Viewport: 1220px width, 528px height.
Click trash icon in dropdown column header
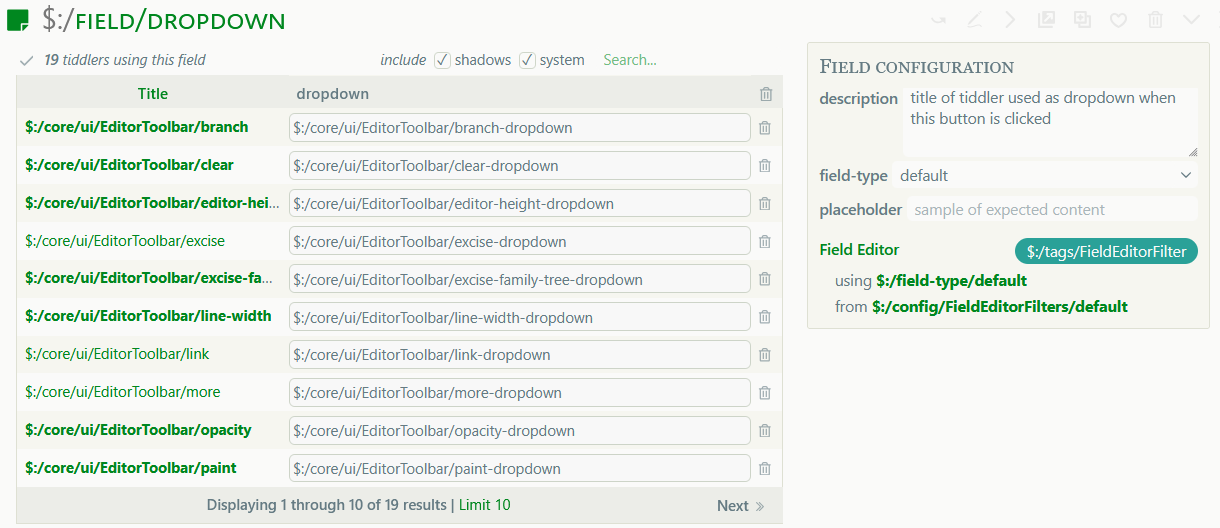coord(766,94)
